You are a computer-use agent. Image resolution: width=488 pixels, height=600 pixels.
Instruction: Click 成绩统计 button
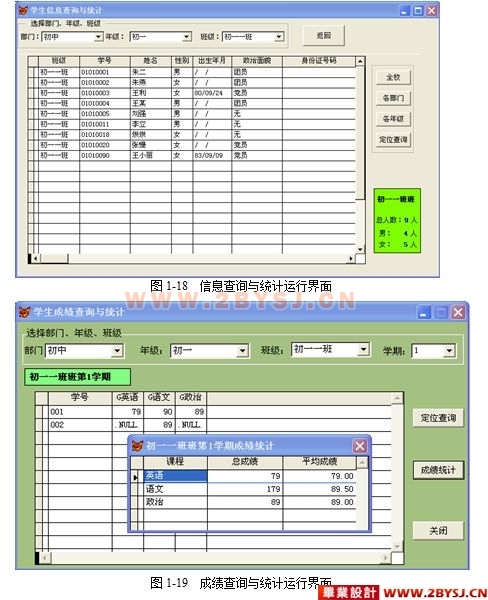pos(438,470)
